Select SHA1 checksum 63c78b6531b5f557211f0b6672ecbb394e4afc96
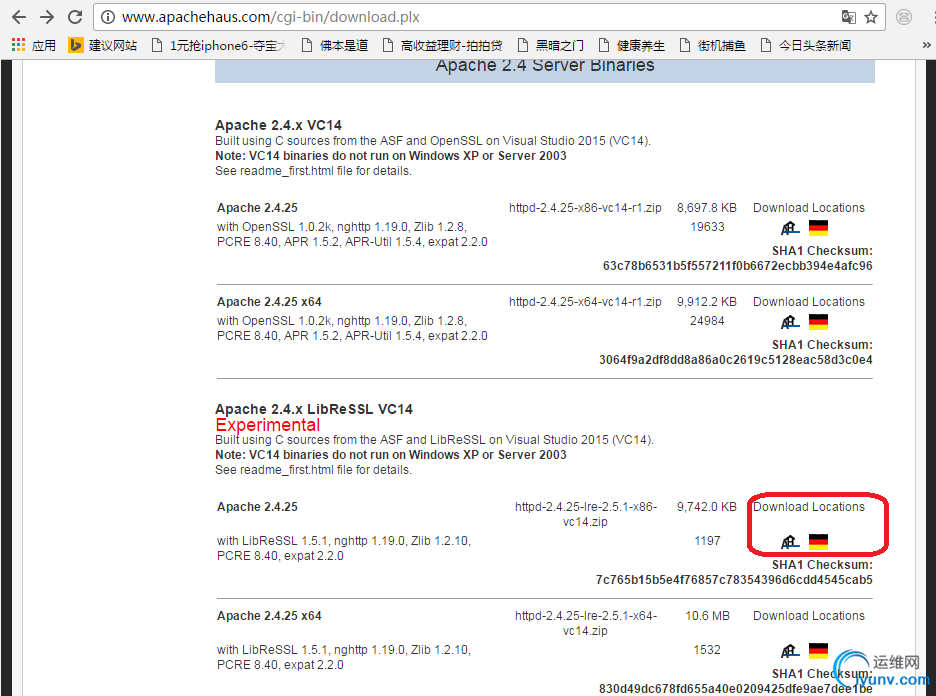Viewport: 936px width, 696px height. (737, 266)
